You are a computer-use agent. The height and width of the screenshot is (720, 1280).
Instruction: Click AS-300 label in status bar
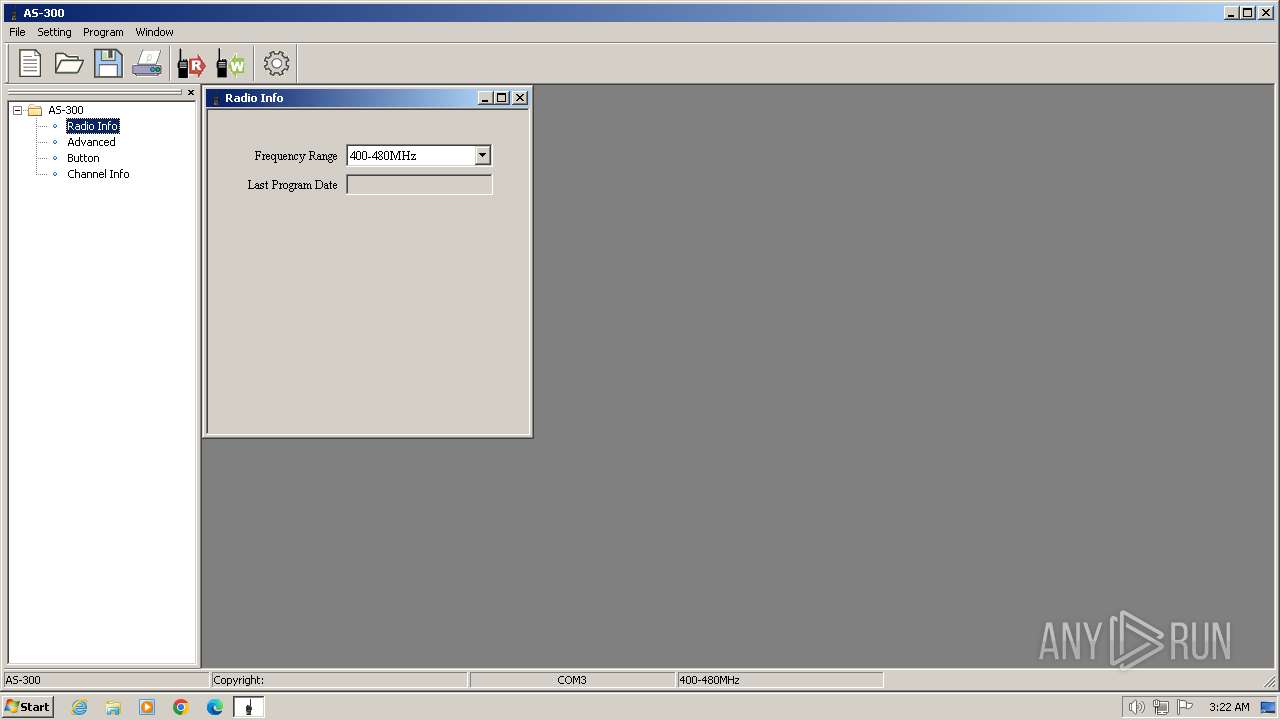click(x=23, y=680)
